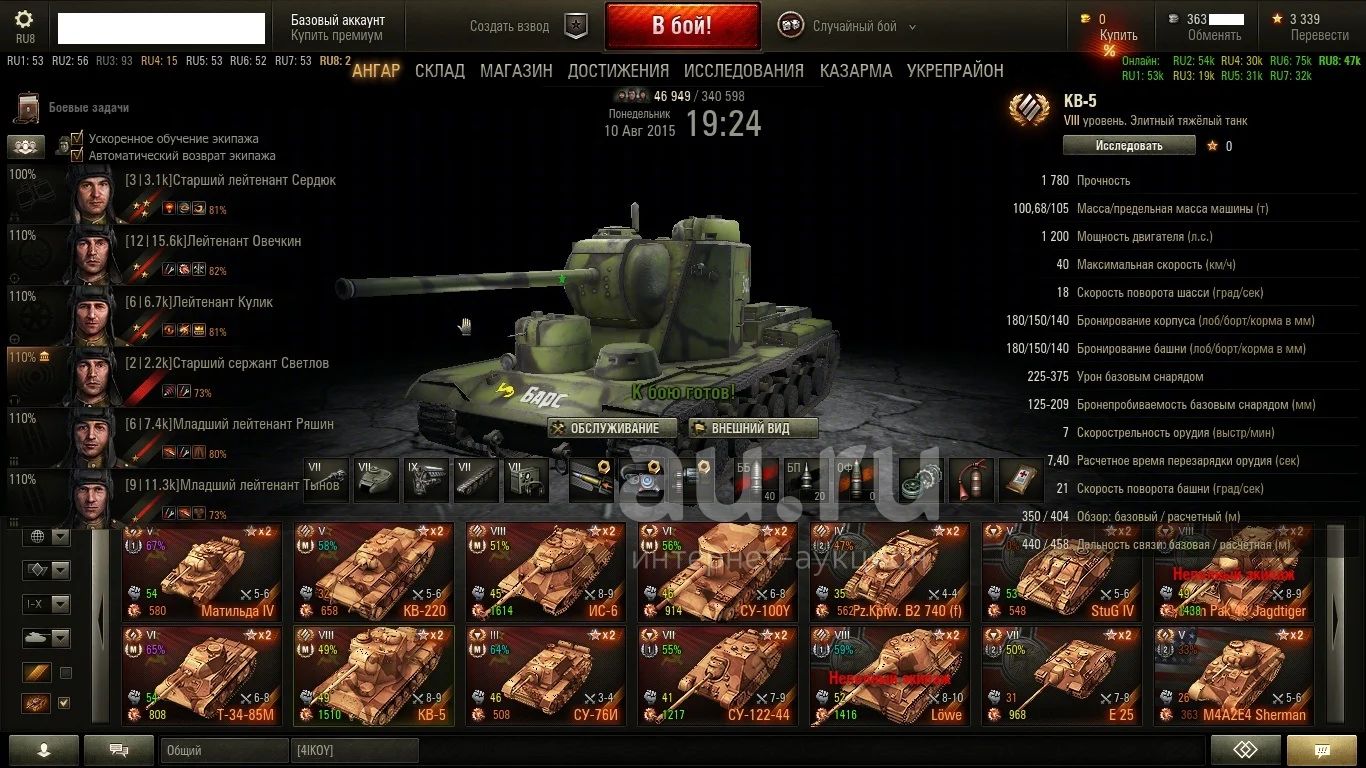Open the radio module slot
1366x768 pixels.
pyautogui.click(x=527, y=480)
